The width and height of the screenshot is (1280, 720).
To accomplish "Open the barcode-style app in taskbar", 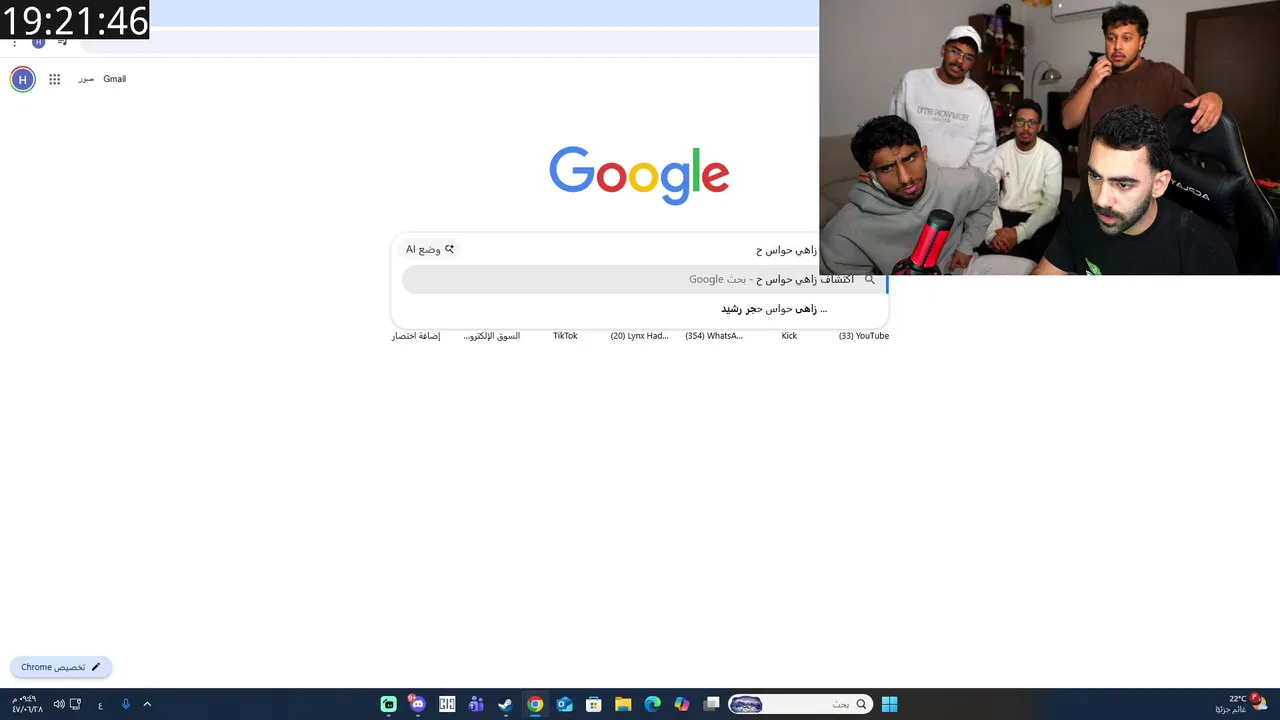I will (x=447, y=704).
